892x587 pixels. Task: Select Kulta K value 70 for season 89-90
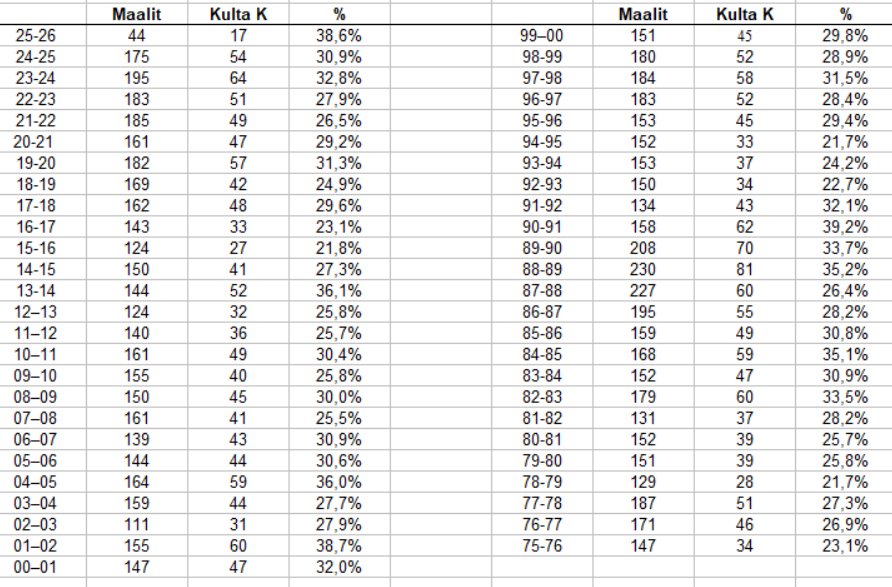pos(745,247)
